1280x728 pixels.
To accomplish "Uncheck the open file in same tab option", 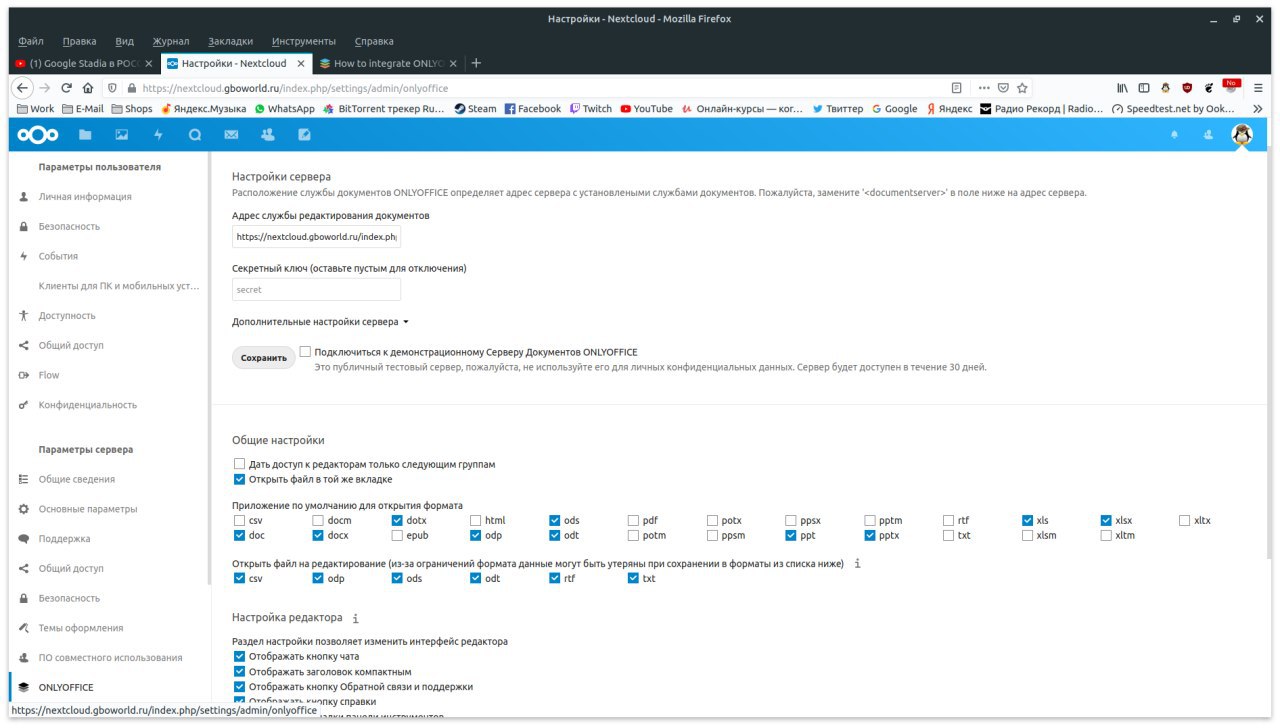I will [239, 479].
